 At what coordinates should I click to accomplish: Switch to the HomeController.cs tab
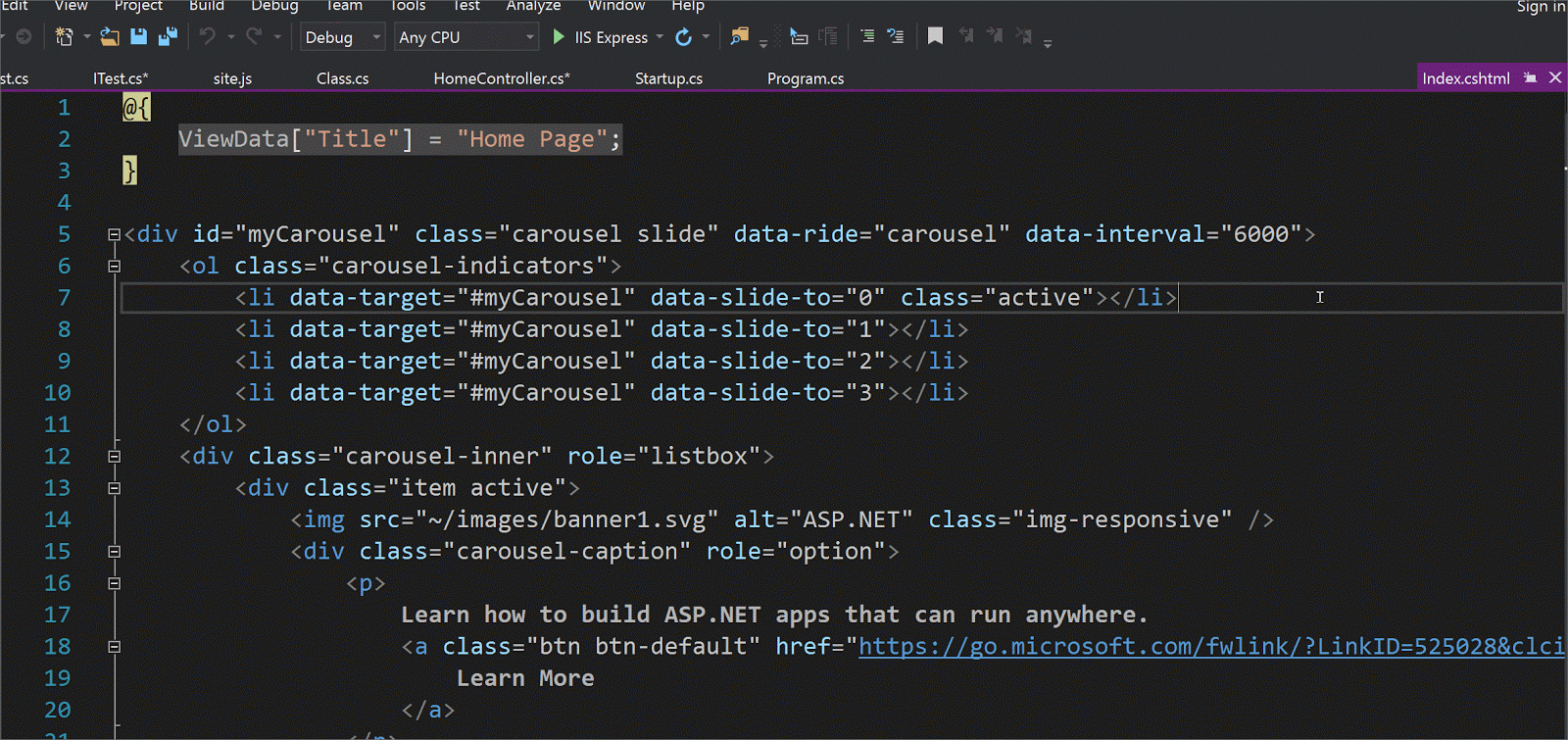[x=502, y=78]
